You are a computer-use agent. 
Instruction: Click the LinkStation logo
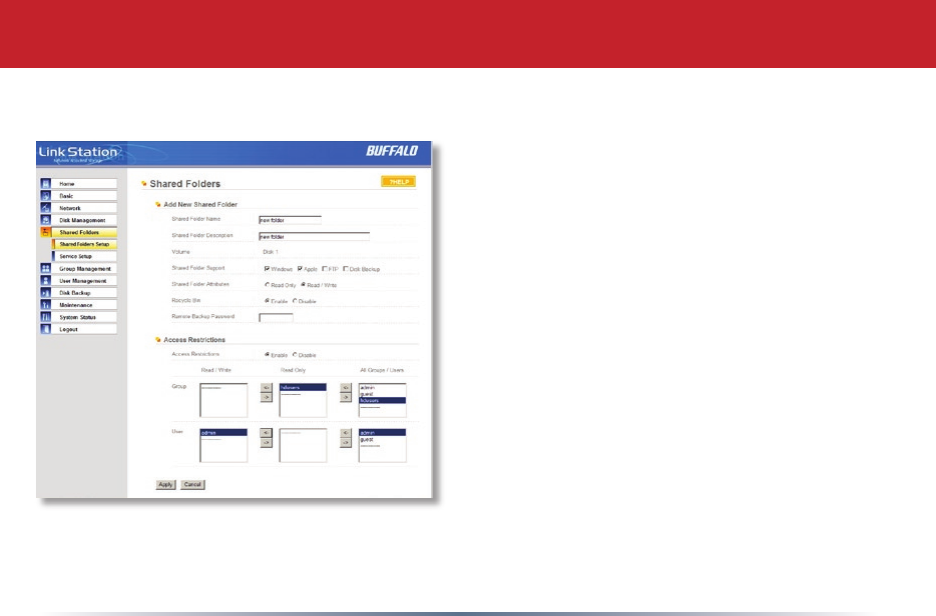[78, 153]
